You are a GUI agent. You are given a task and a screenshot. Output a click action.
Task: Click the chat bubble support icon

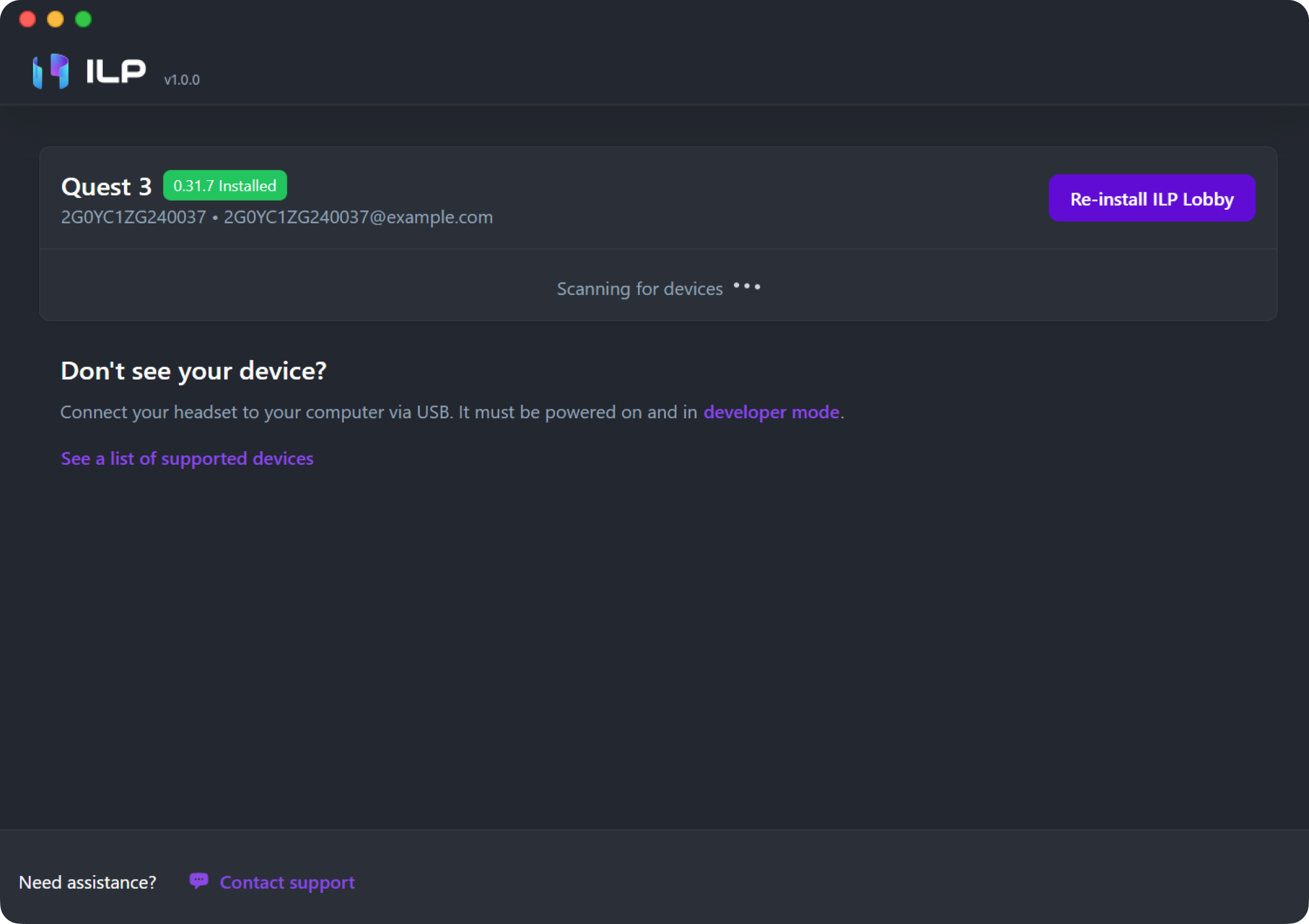(x=198, y=881)
